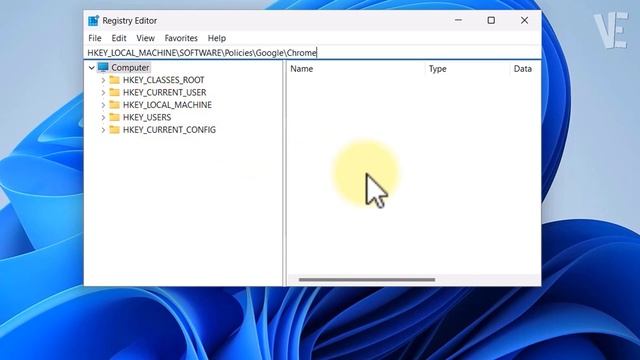
Task: Click the Type column header
Action: (x=467, y=69)
